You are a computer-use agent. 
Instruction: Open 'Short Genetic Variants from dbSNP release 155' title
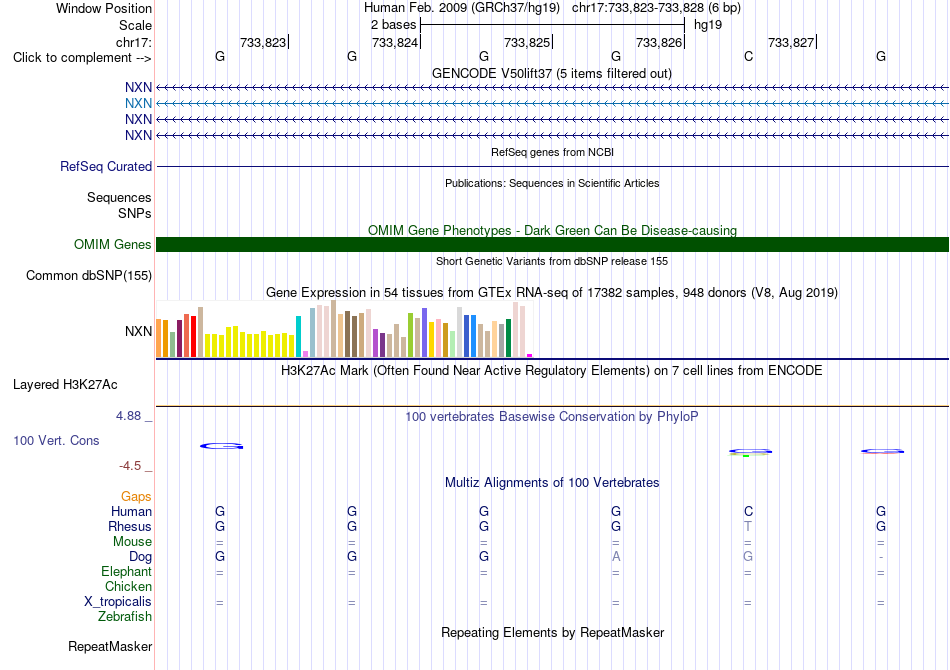(551, 261)
